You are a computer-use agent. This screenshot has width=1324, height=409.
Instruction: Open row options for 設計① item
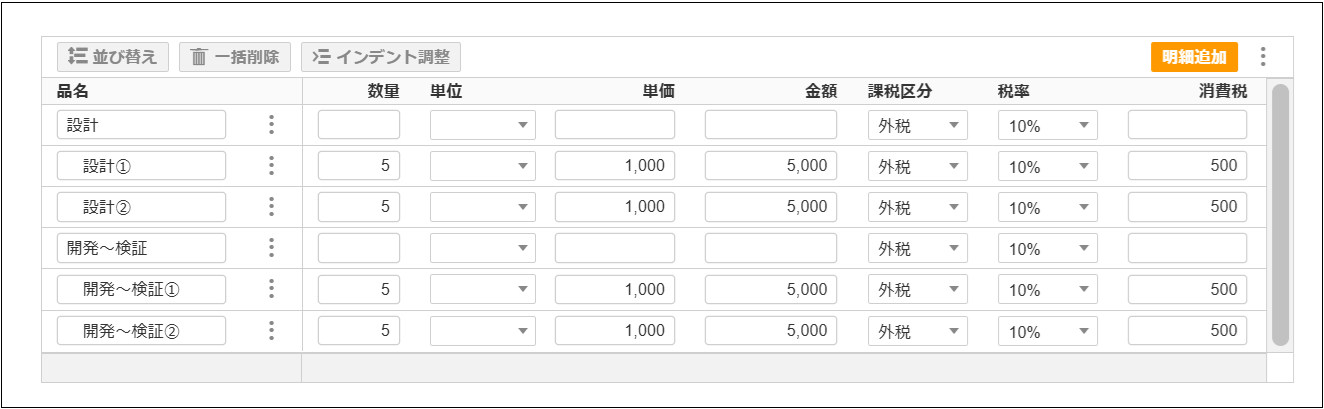[271, 166]
